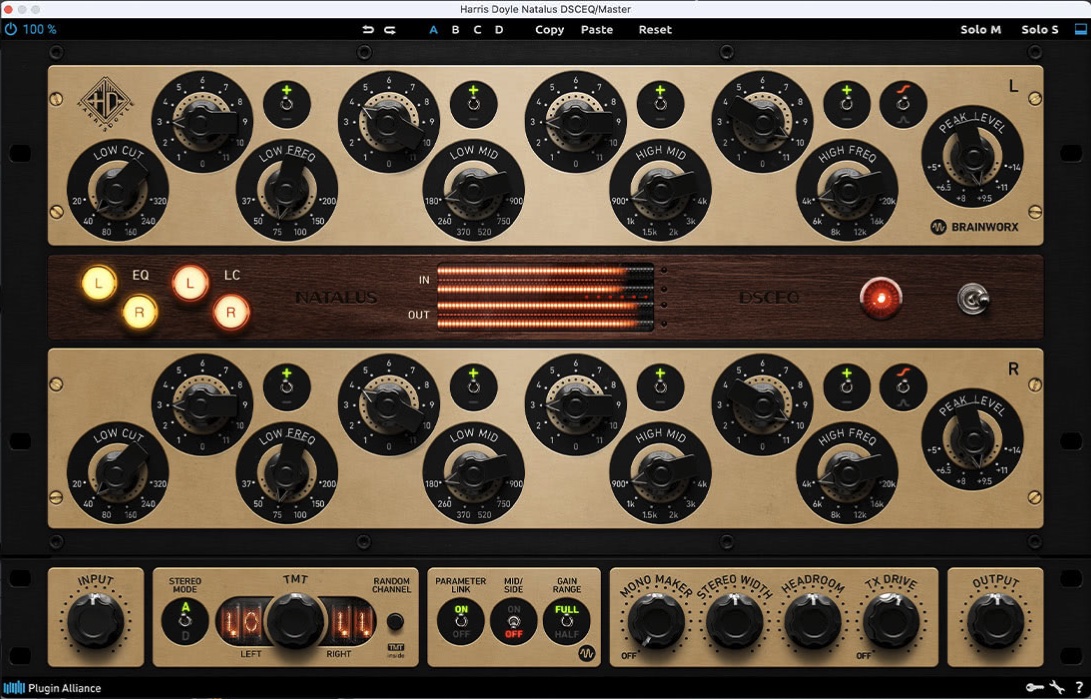Click the L channel PEAK LEVEL knob
The height and width of the screenshot is (699, 1091).
coord(972,156)
